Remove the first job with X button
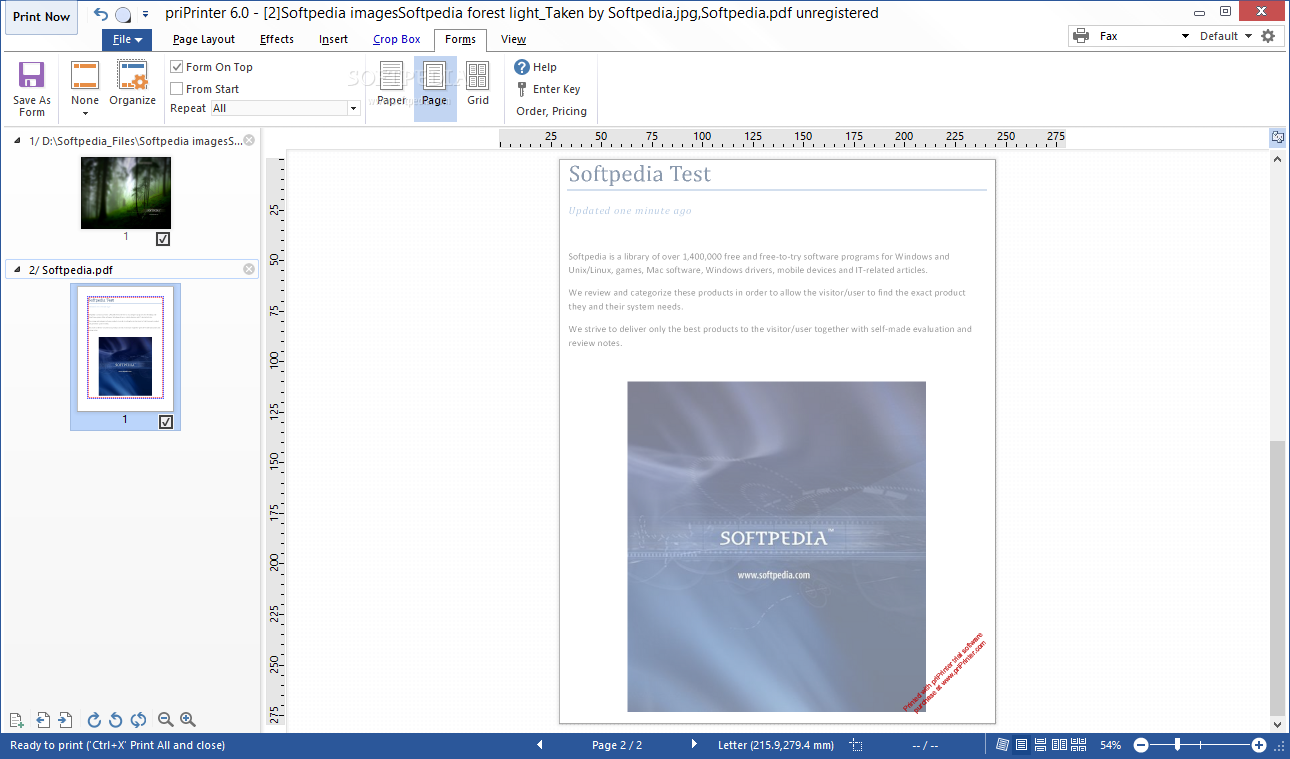Viewport: 1290px width, 759px height. (249, 141)
